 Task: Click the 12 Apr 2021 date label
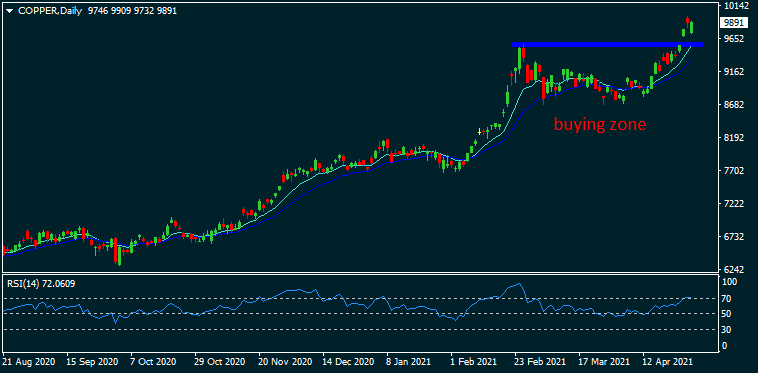pos(668,361)
